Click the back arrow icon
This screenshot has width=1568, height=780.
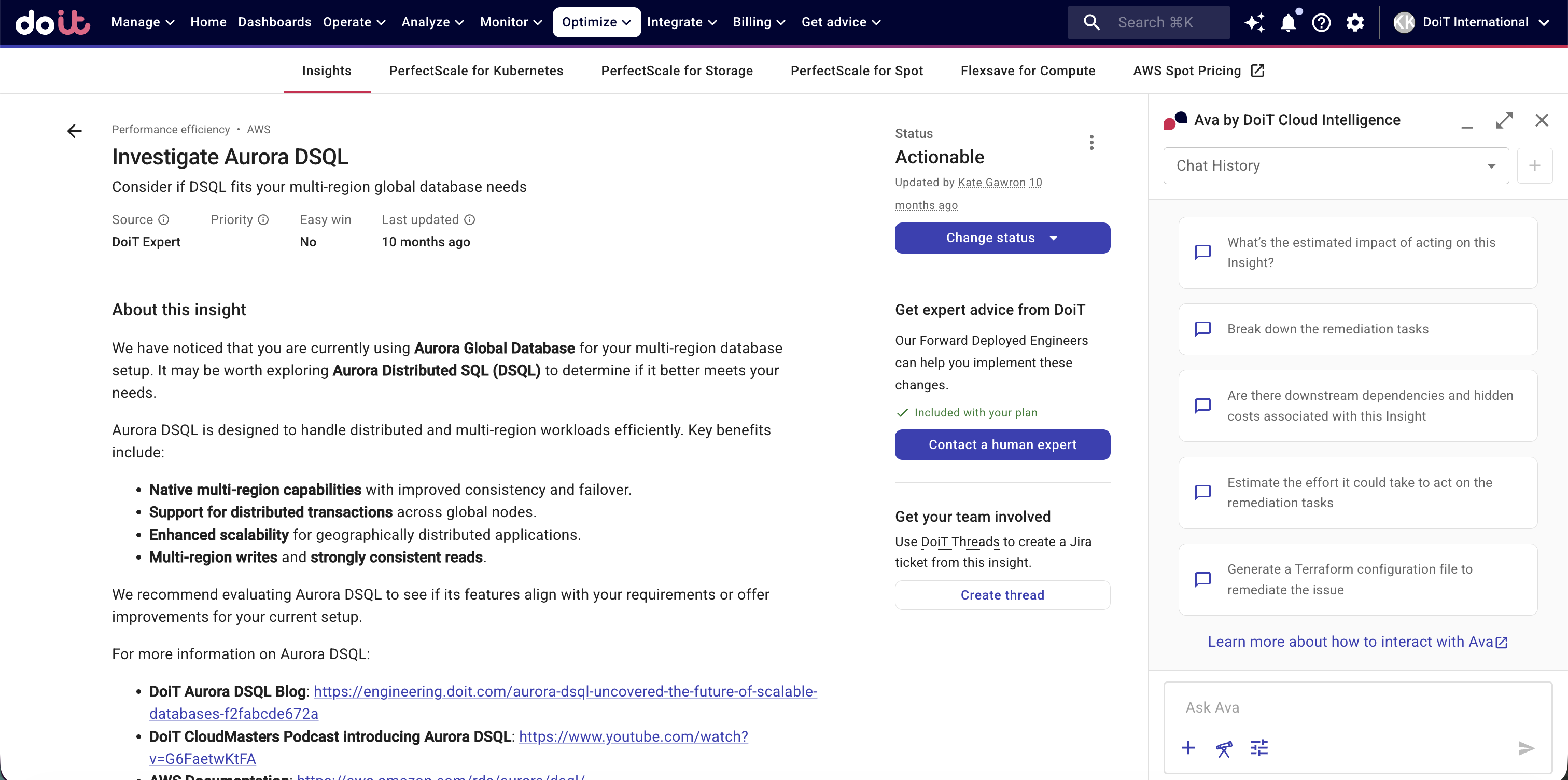[74, 131]
